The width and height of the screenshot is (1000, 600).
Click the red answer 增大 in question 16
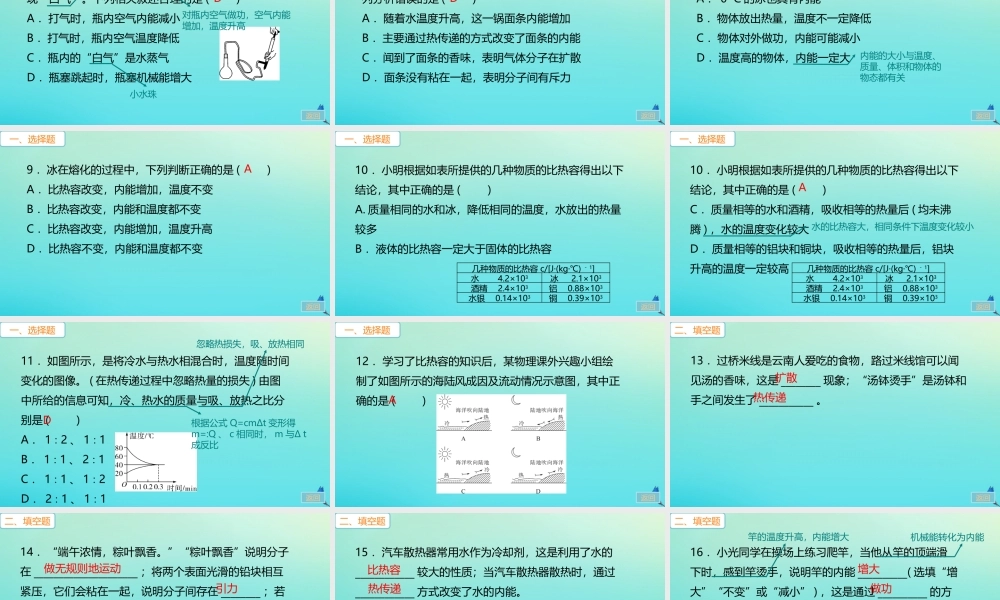869,569
